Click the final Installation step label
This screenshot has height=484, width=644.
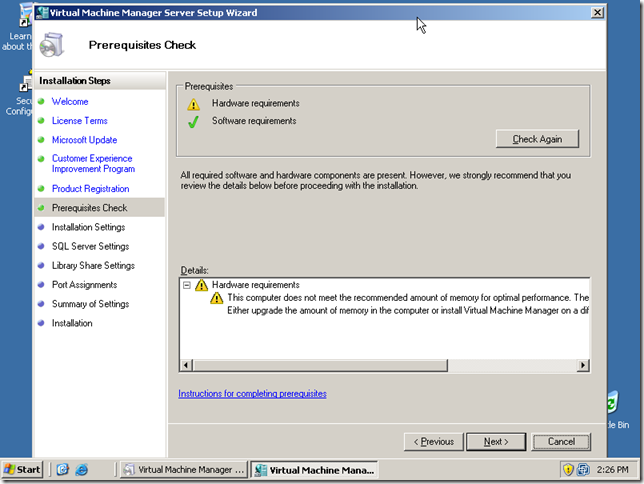click(72, 323)
